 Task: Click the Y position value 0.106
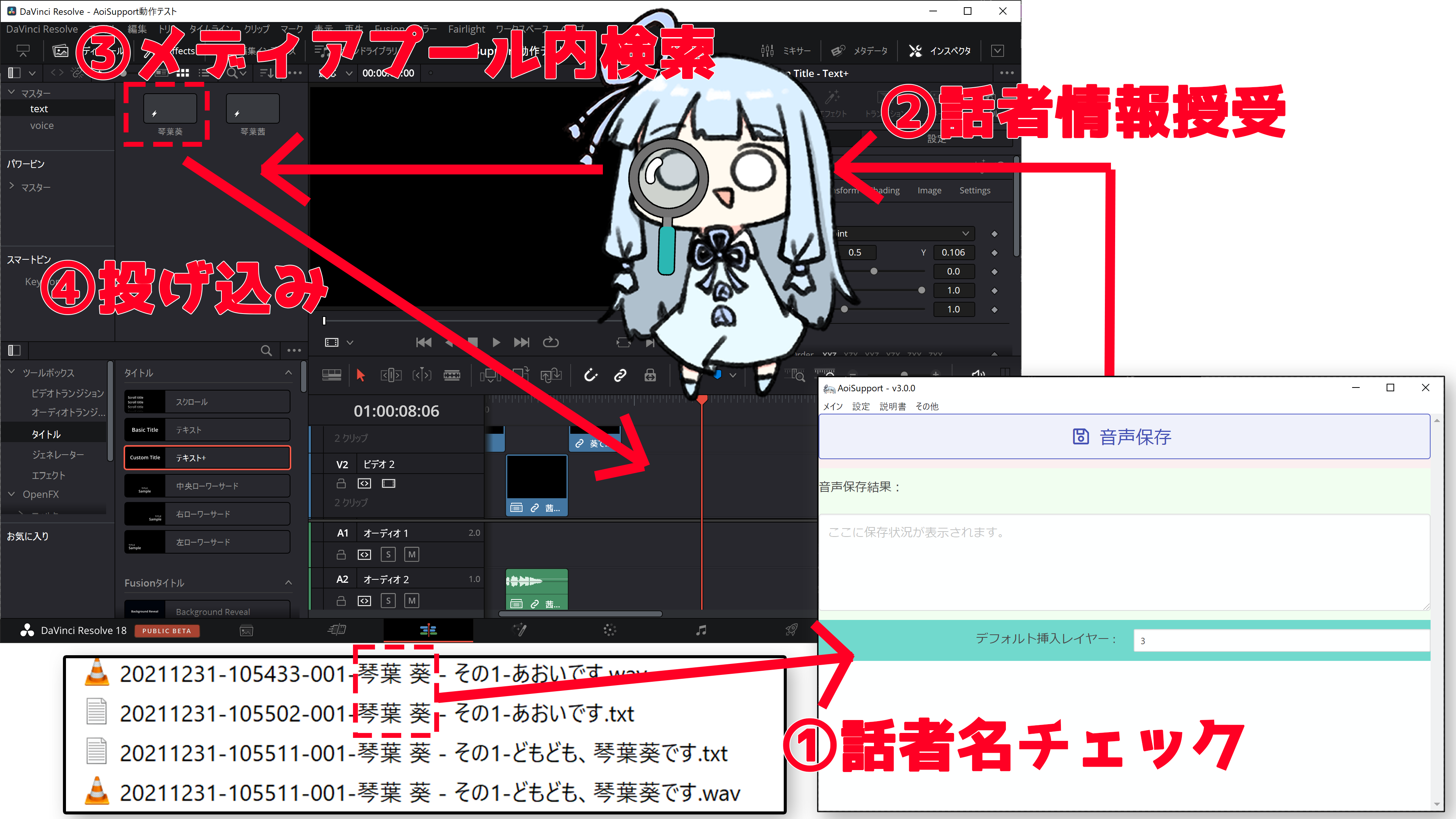[x=953, y=252]
